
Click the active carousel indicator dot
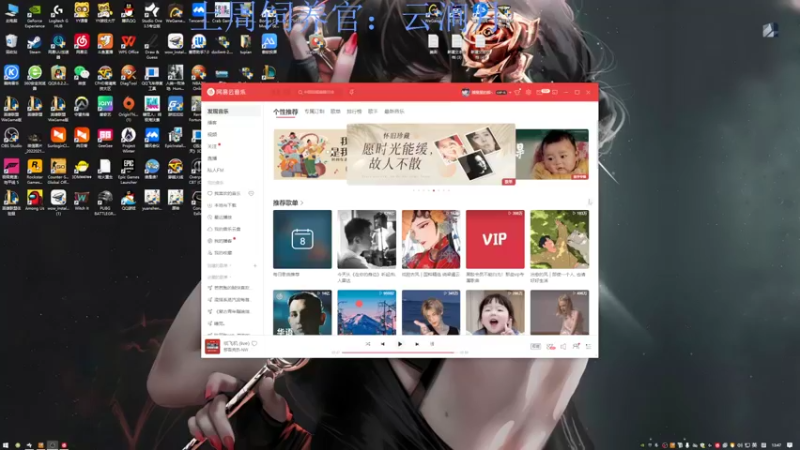434,190
